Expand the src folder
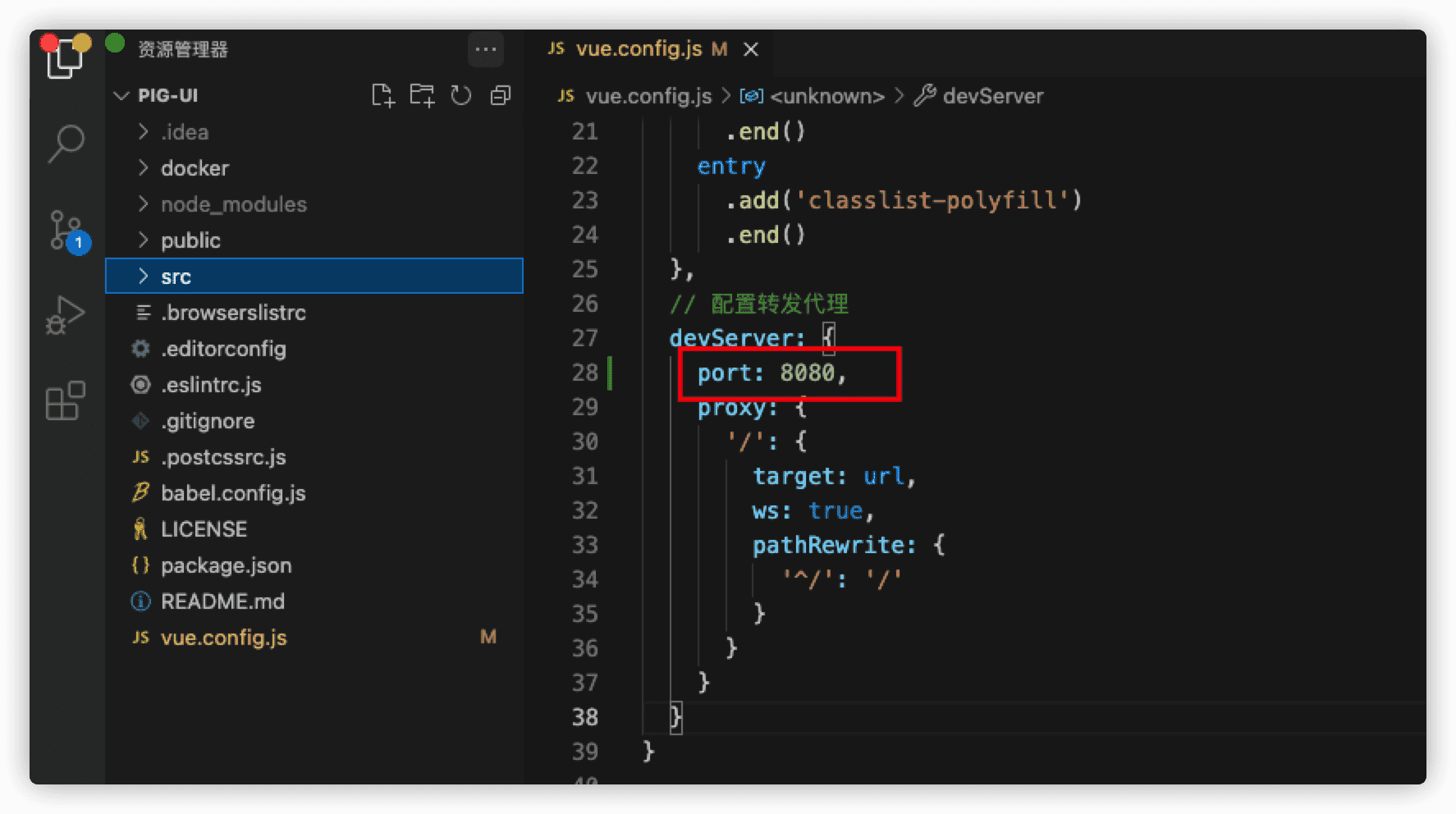 (x=176, y=277)
